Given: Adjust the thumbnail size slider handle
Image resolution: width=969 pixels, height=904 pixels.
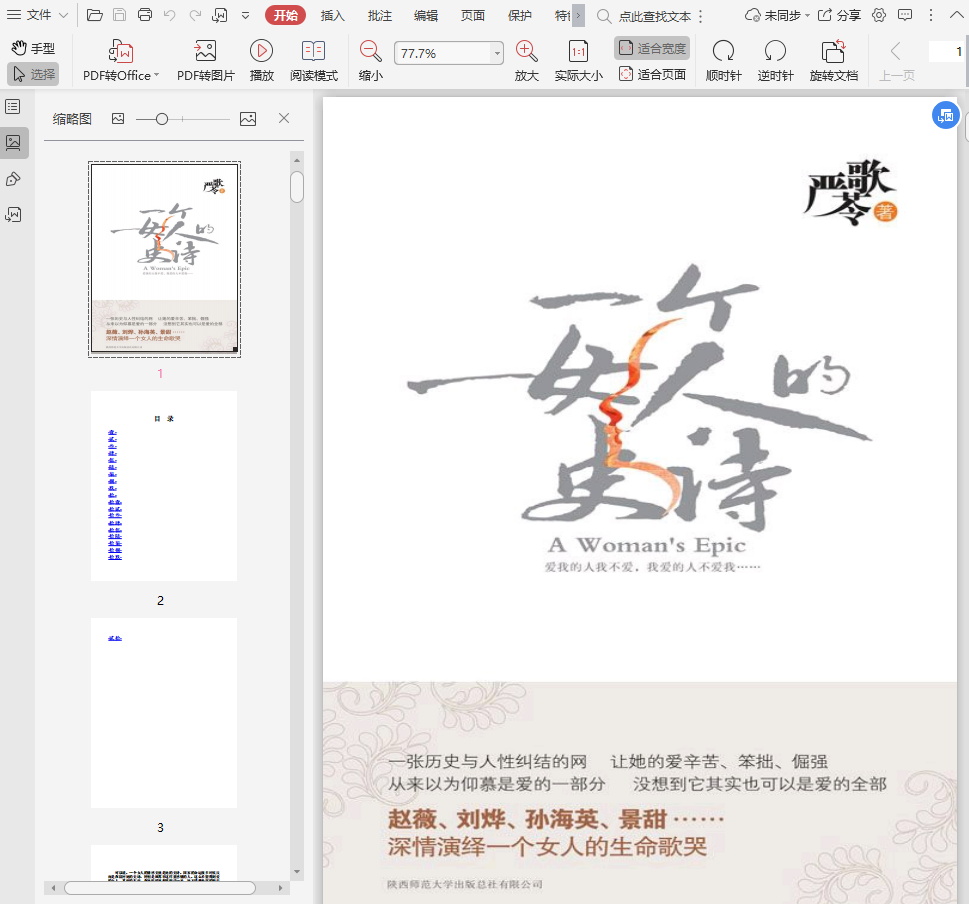Looking at the screenshot, I should point(162,119).
